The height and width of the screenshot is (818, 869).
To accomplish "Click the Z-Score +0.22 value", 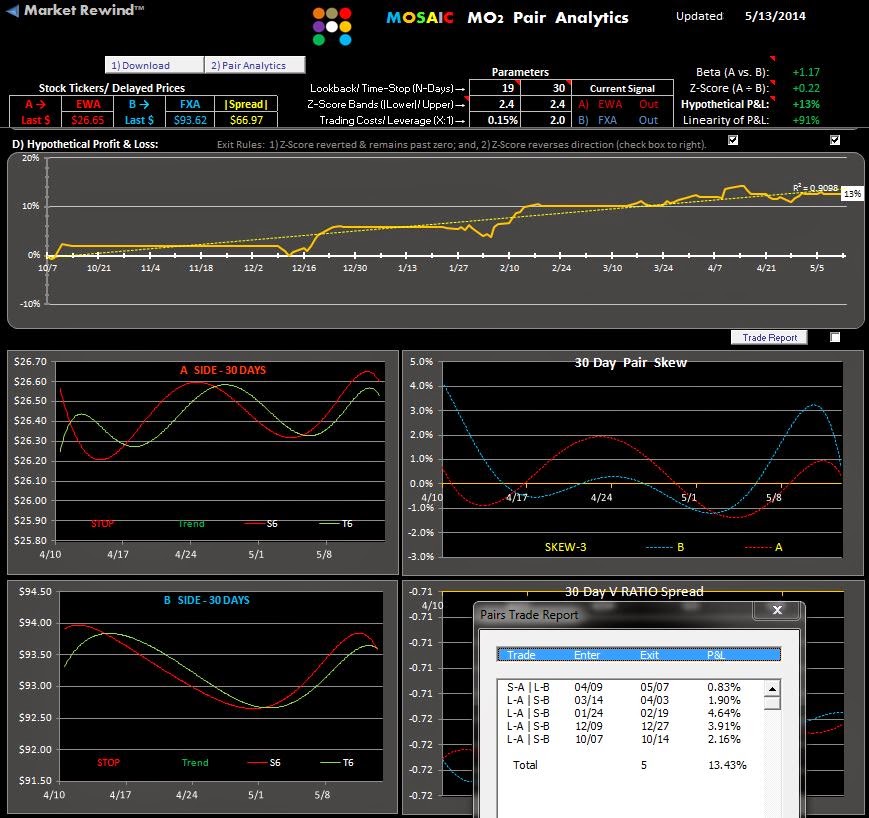I will click(x=805, y=88).
